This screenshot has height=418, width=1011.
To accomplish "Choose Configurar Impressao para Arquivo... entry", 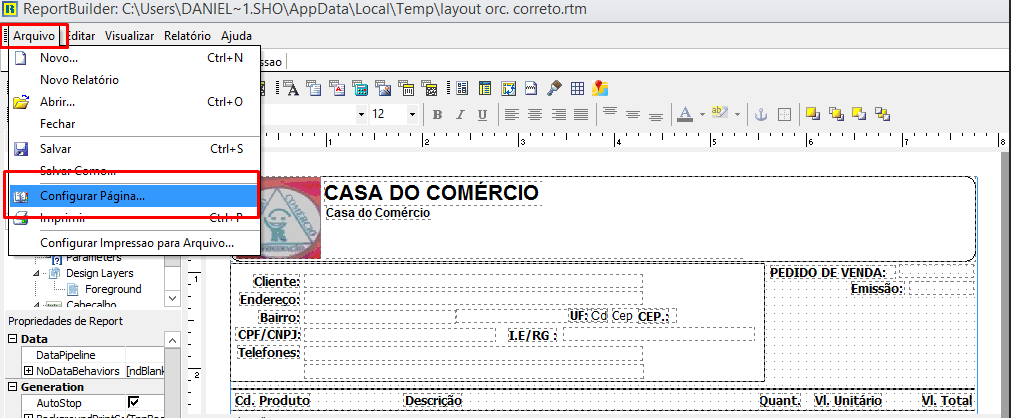I will coord(135,244).
